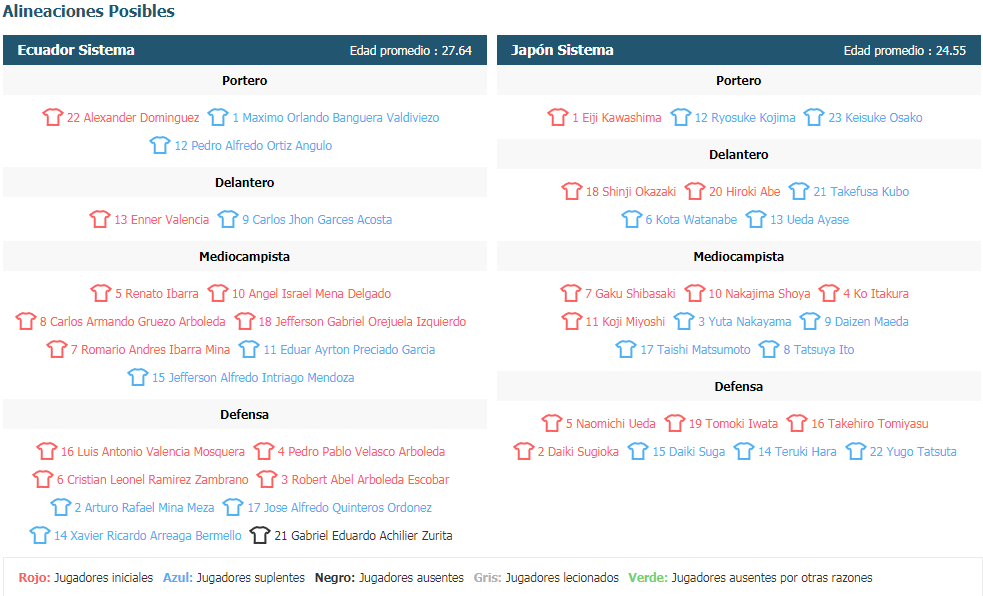Open player link Shinji Okazaki

pyautogui.click(x=630, y=192)
